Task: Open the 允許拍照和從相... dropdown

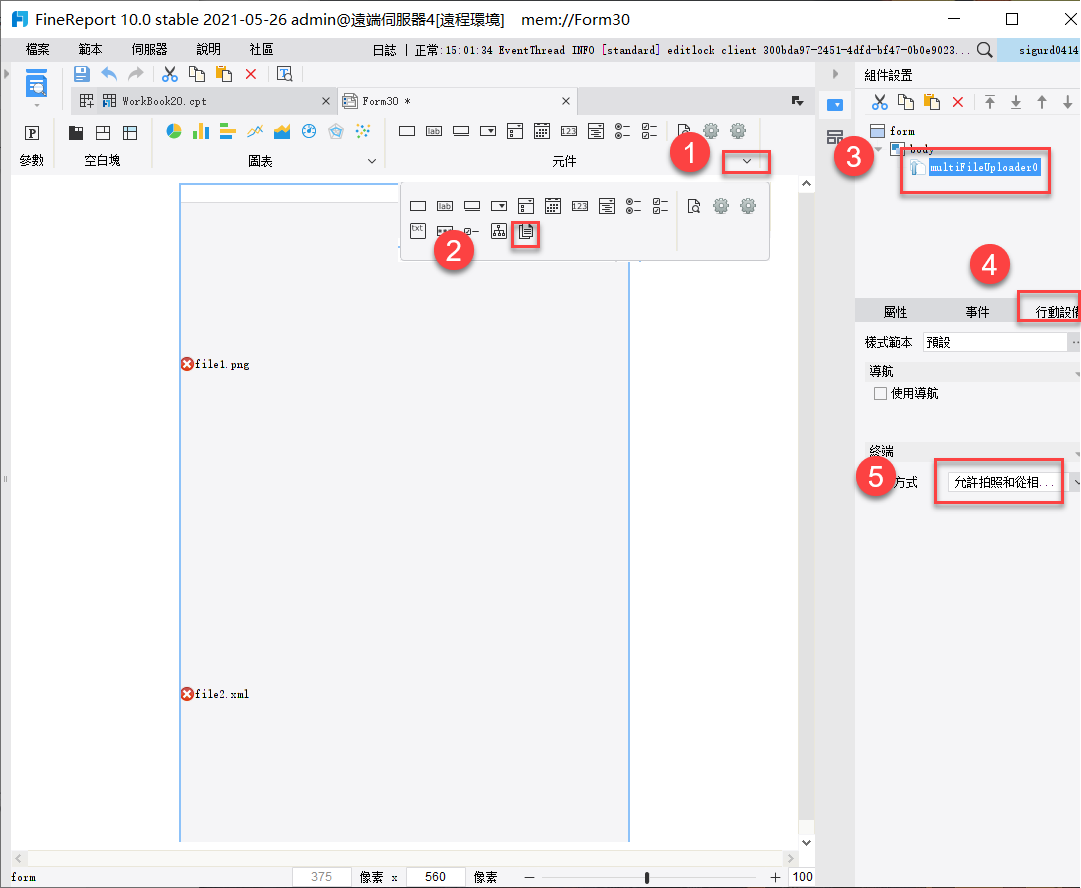Action: [x=1014, y=482]
